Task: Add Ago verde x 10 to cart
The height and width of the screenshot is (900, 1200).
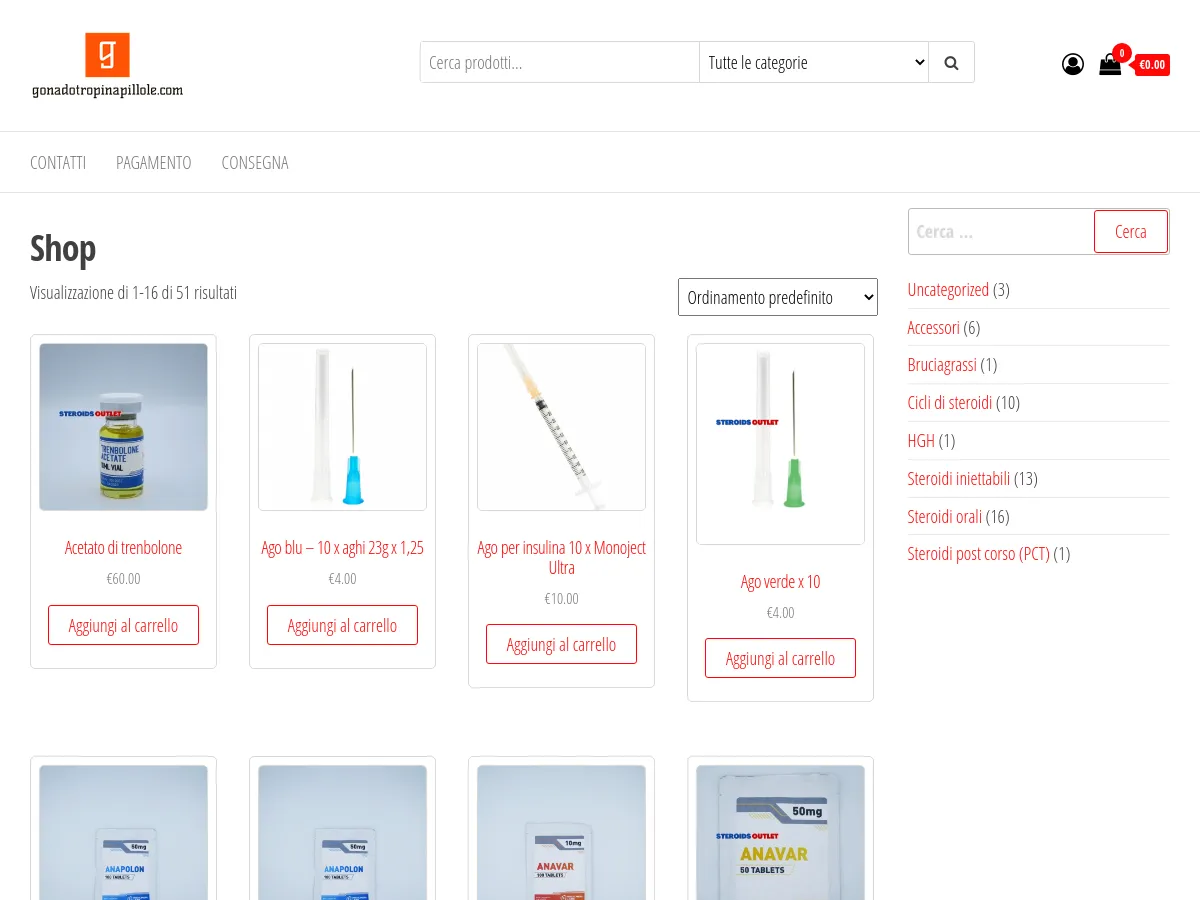Action: pyautogui.click(x=780, y=658)
